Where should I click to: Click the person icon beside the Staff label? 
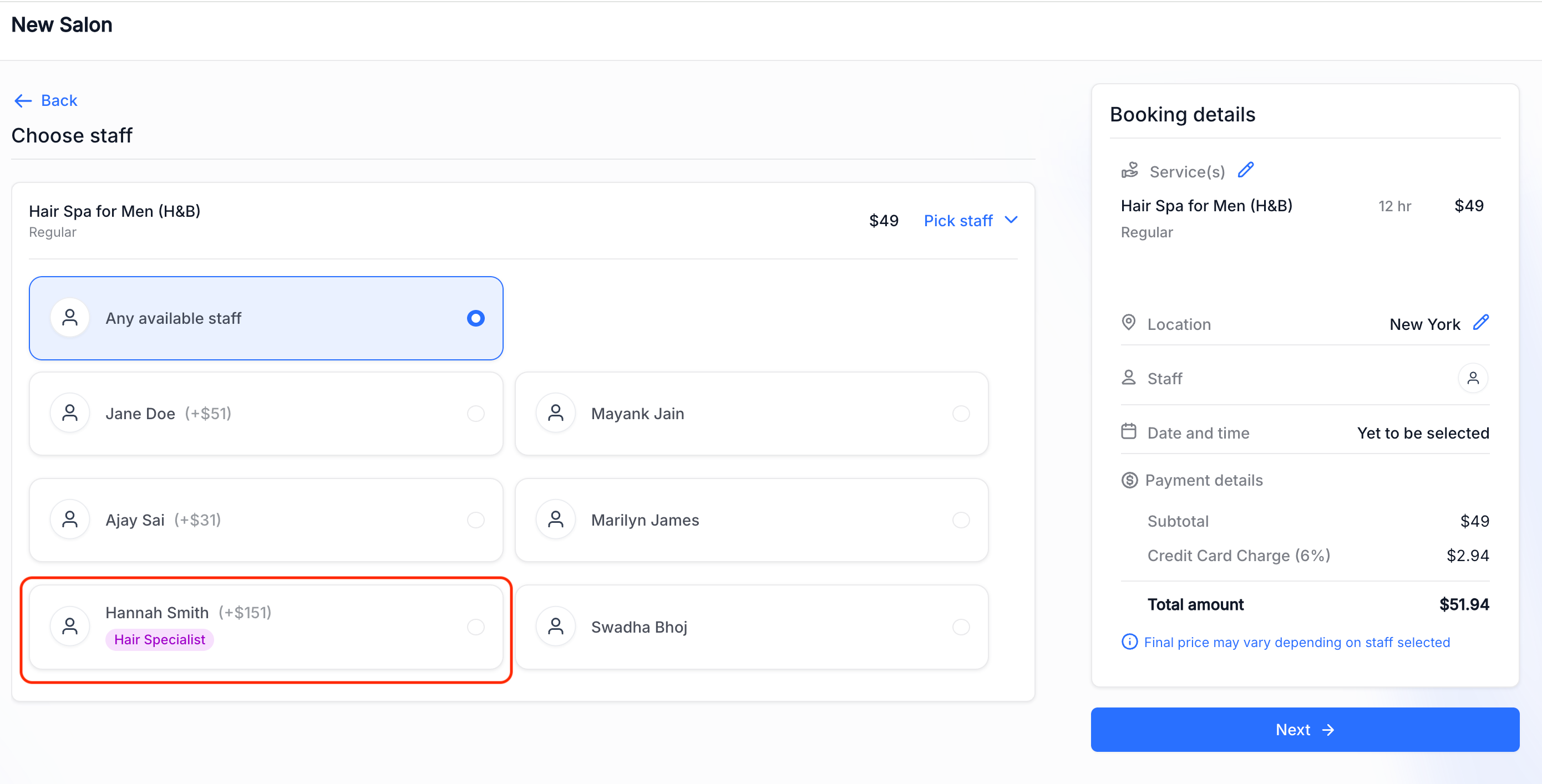coord(1128,378)
